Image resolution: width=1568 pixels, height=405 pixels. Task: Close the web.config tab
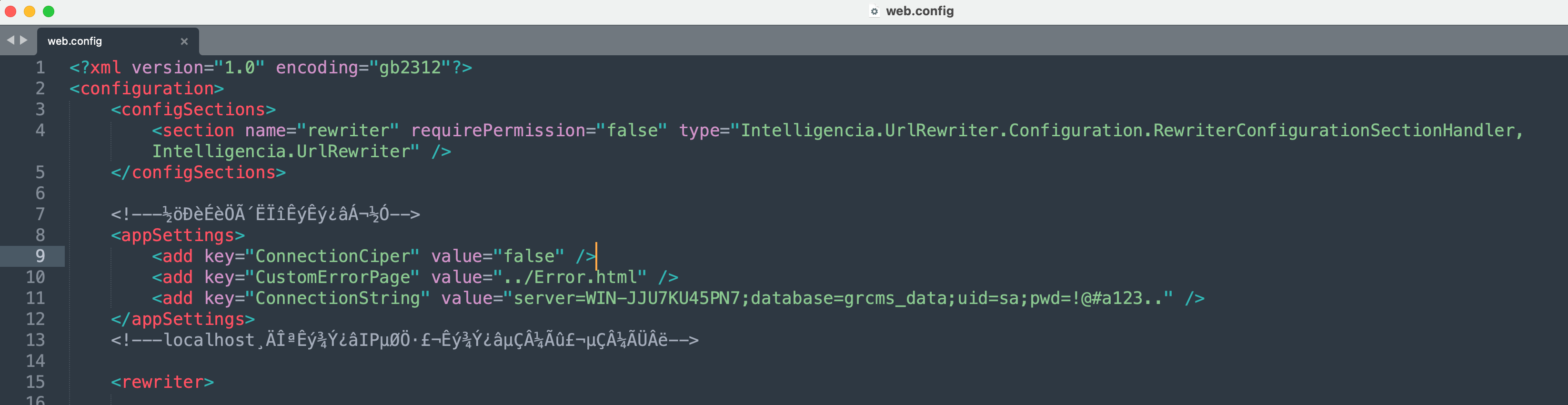184,41
